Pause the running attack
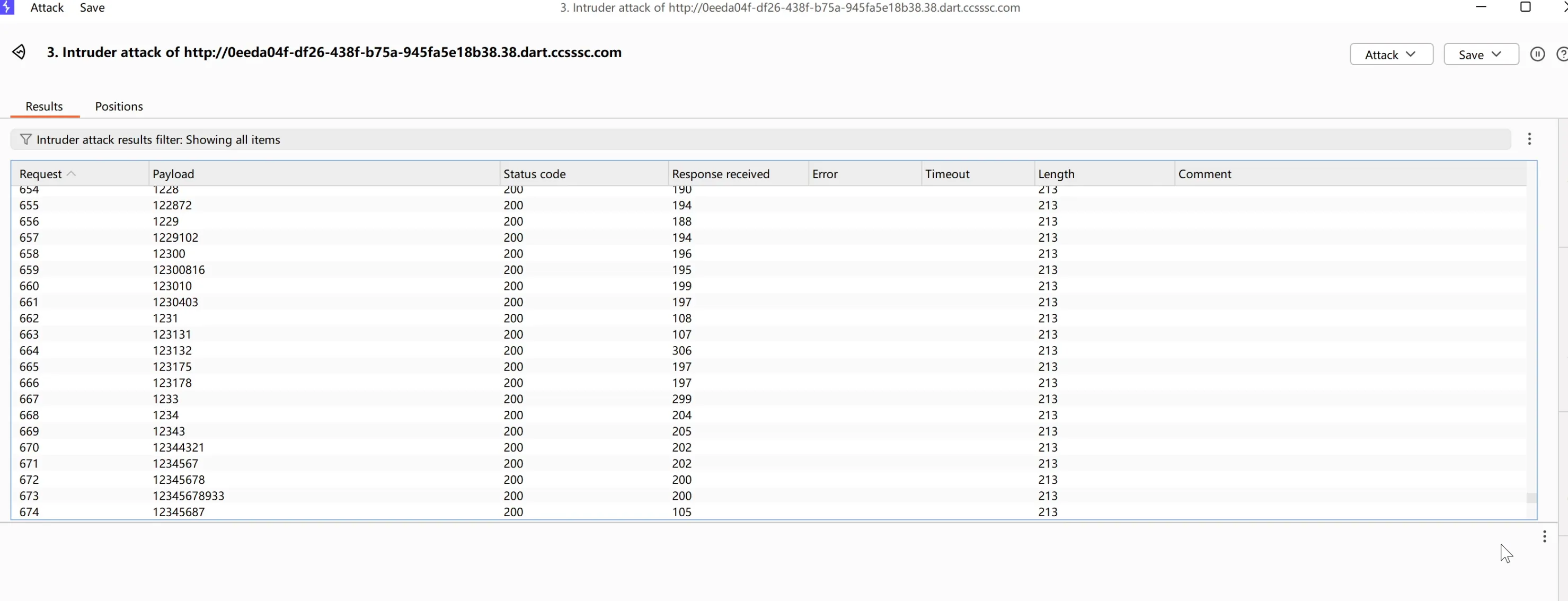 (1537, 54)
